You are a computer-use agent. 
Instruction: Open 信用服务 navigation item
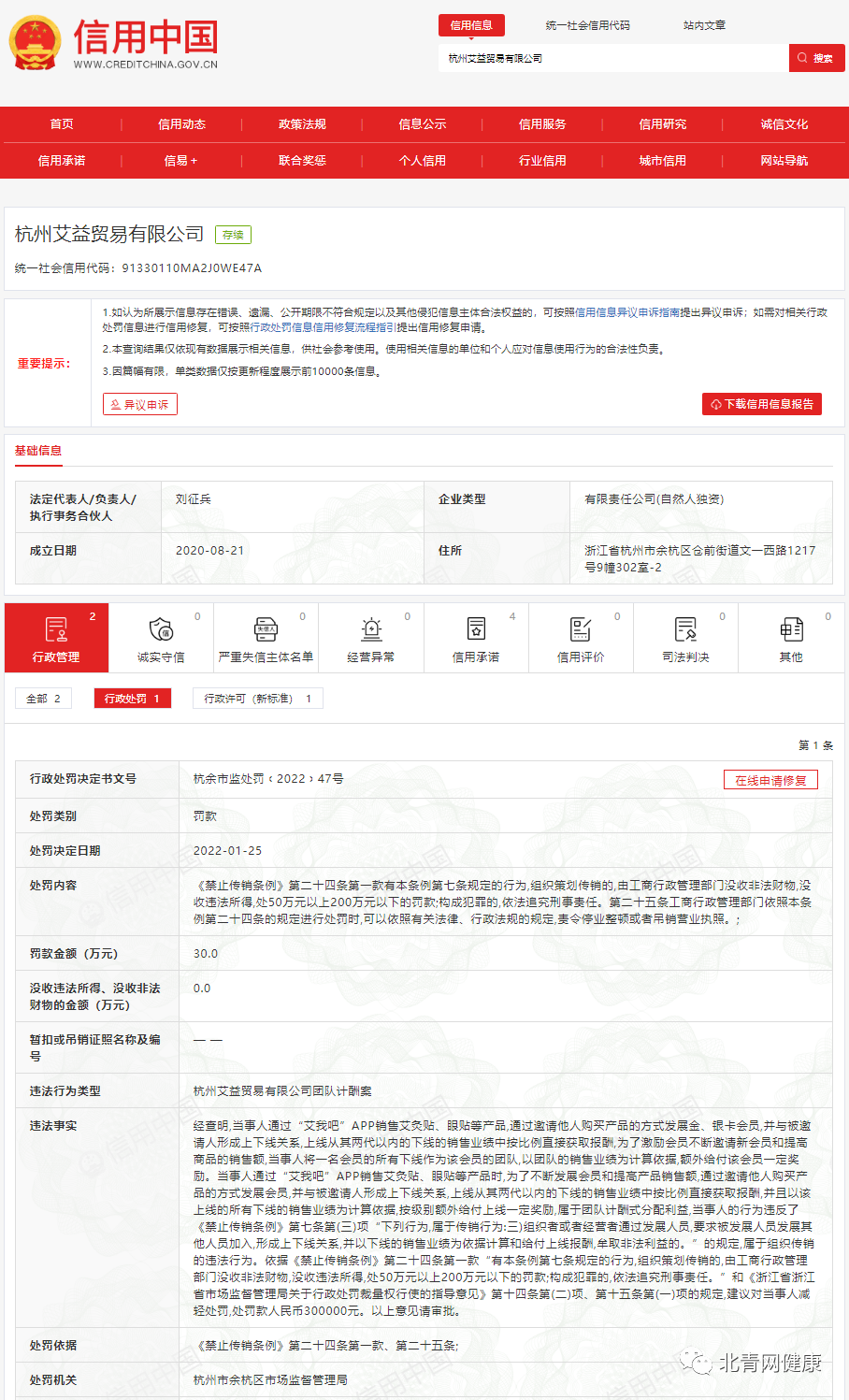click(542, 124)
